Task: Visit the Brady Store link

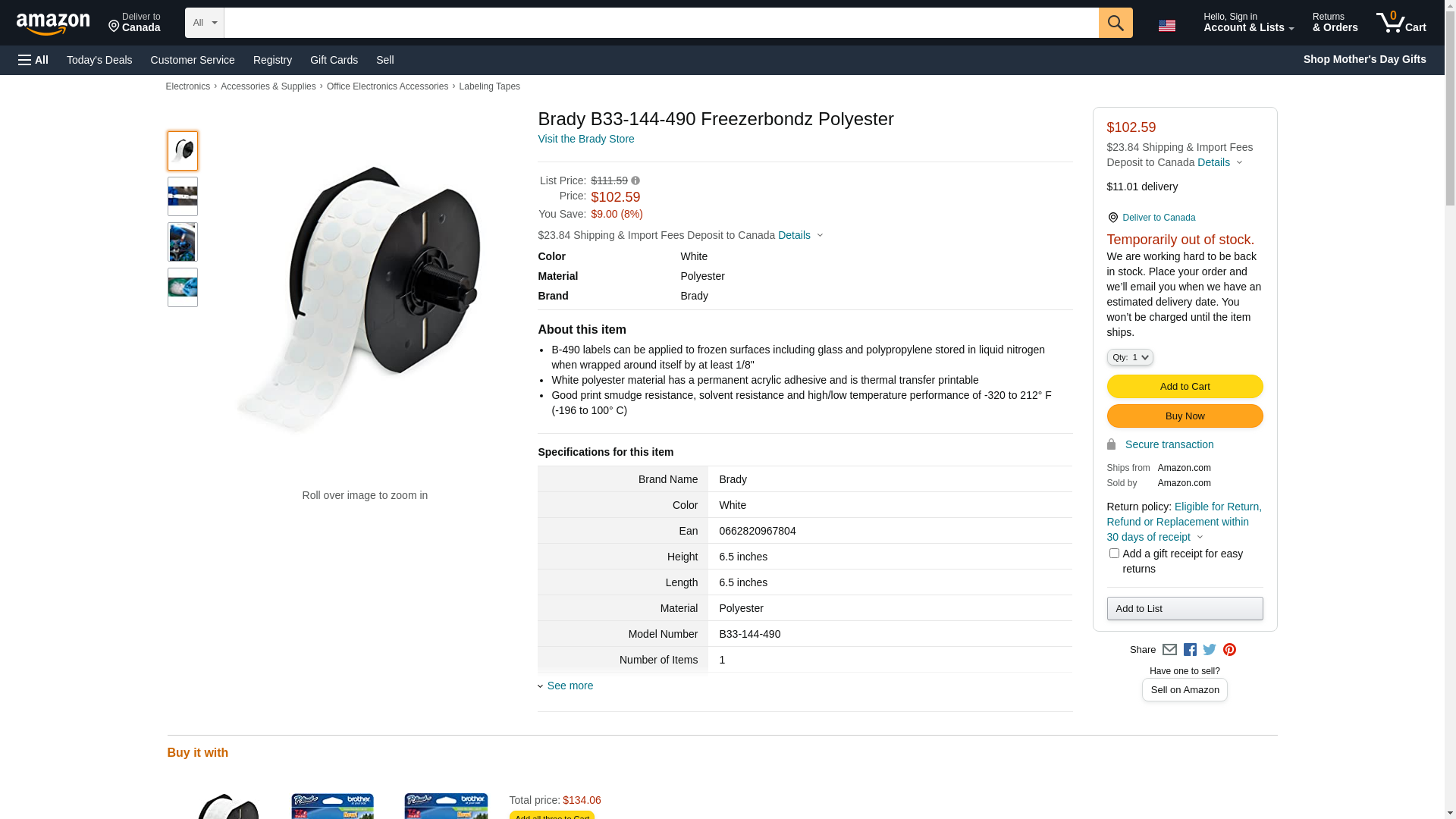Action: pos(585,139)
